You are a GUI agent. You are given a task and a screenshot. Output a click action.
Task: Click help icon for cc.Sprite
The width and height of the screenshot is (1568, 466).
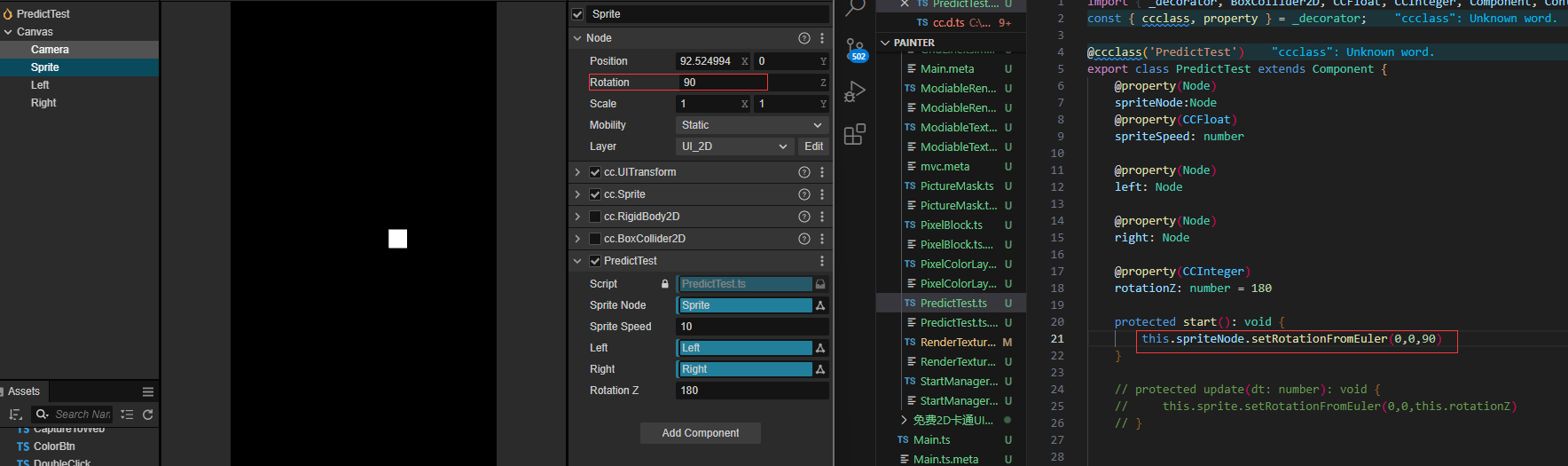click(x=804, y=194)
